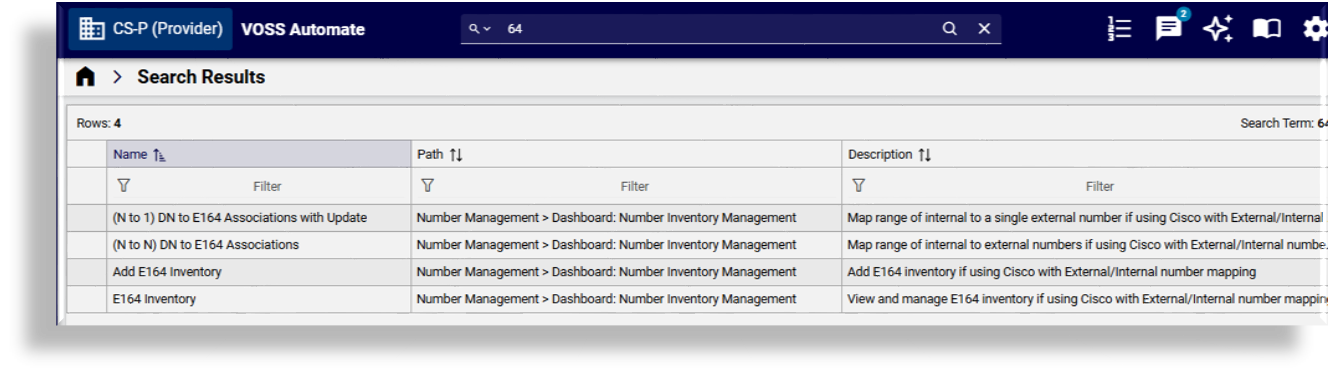Go to the Home icon in the breadcrumb
The width and height of the screenshot is (1330, 376).
[x=86, y=77]
